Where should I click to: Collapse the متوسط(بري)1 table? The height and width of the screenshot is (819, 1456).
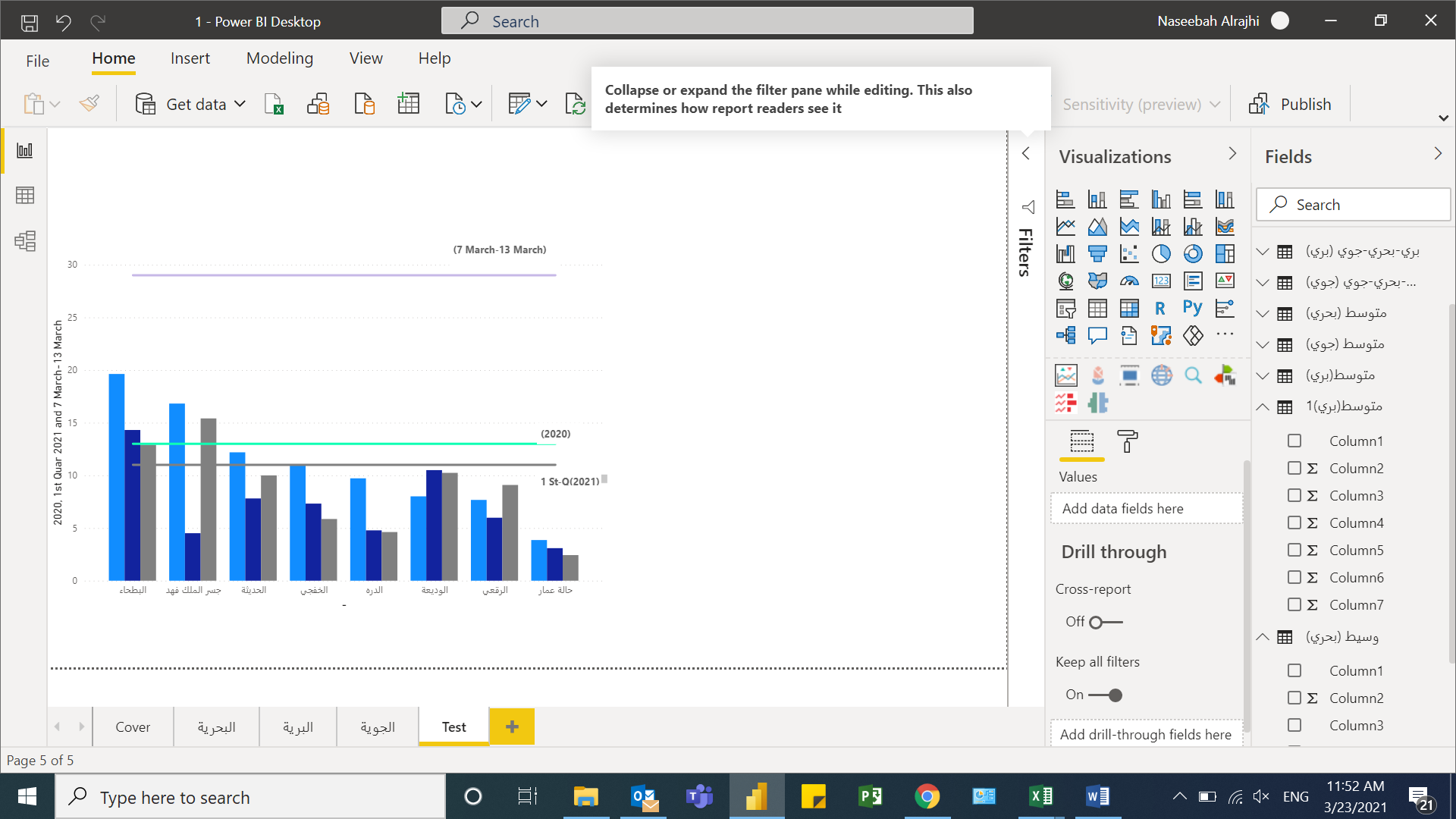(1263, 406)
